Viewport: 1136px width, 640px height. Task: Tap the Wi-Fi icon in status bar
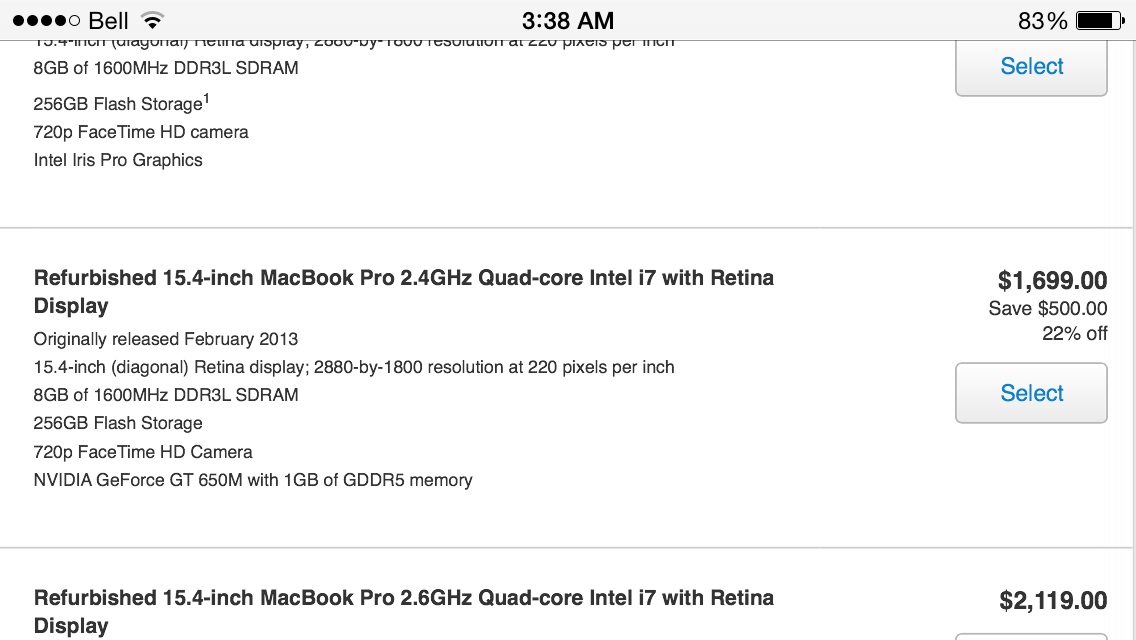(x=152, y=20)
